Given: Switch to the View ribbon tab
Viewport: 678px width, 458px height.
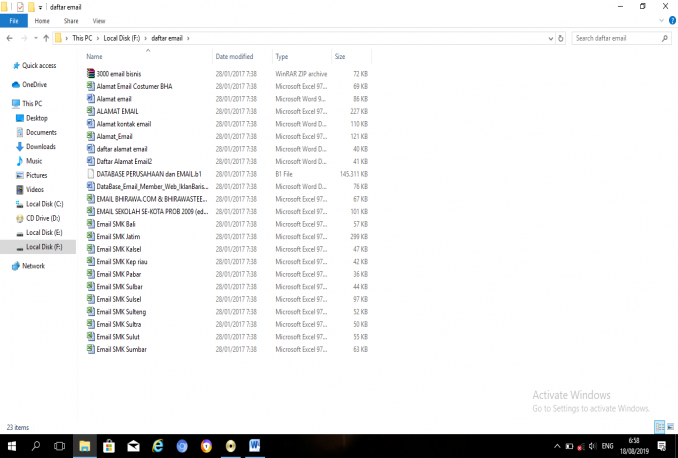Looking at the screenshot, I should coord(98,20).
